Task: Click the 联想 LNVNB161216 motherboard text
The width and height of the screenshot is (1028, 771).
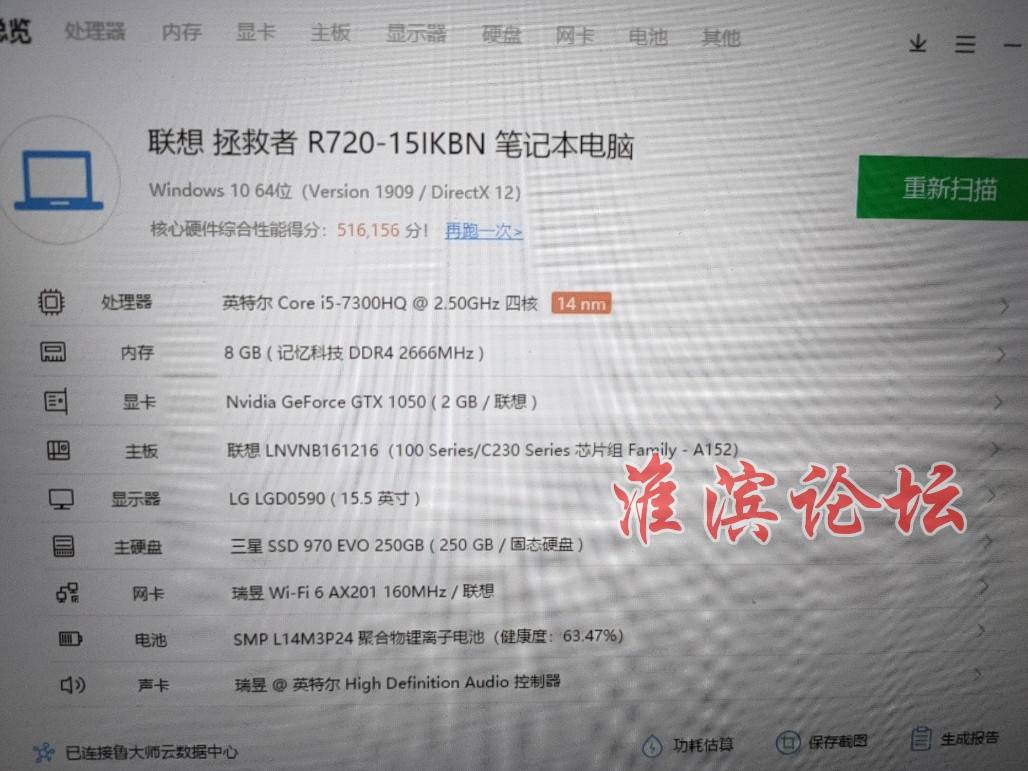Action: (483, 450)
